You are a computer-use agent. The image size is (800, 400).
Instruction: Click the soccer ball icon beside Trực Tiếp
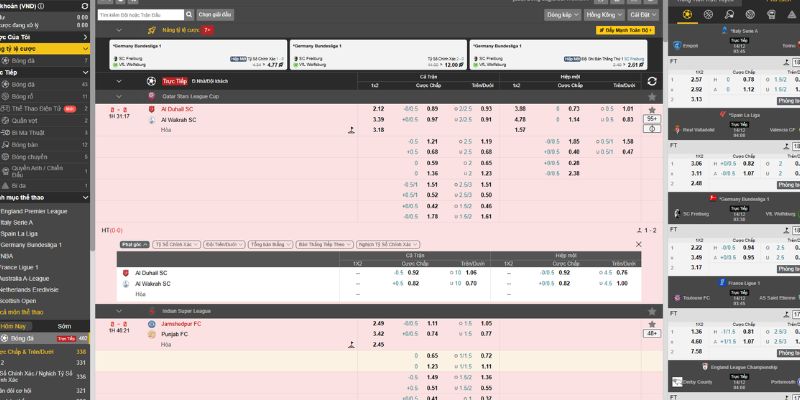[x=151, y=81]
